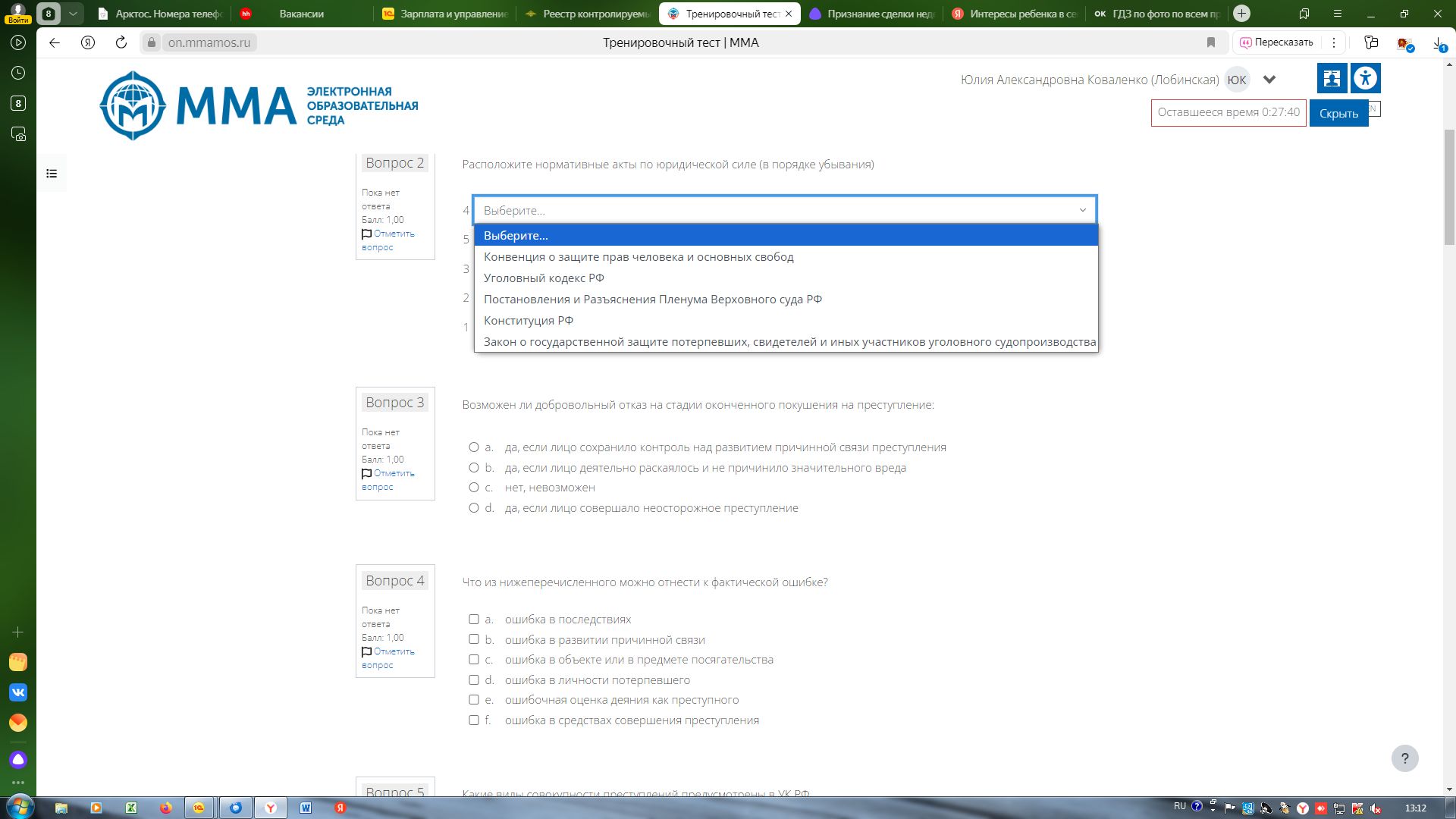Click 'Отметить вопрос' link for Вопрос 3
The width and height of the screenshot is (1456, 819).
click(x=388, y=480)
